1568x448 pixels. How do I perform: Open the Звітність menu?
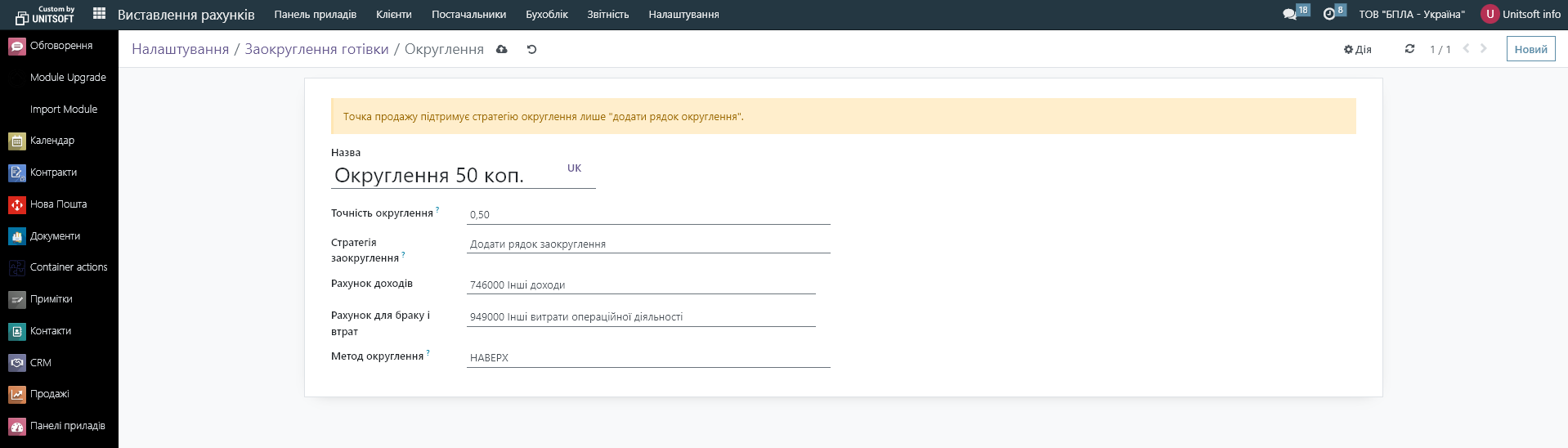(607, 15)
